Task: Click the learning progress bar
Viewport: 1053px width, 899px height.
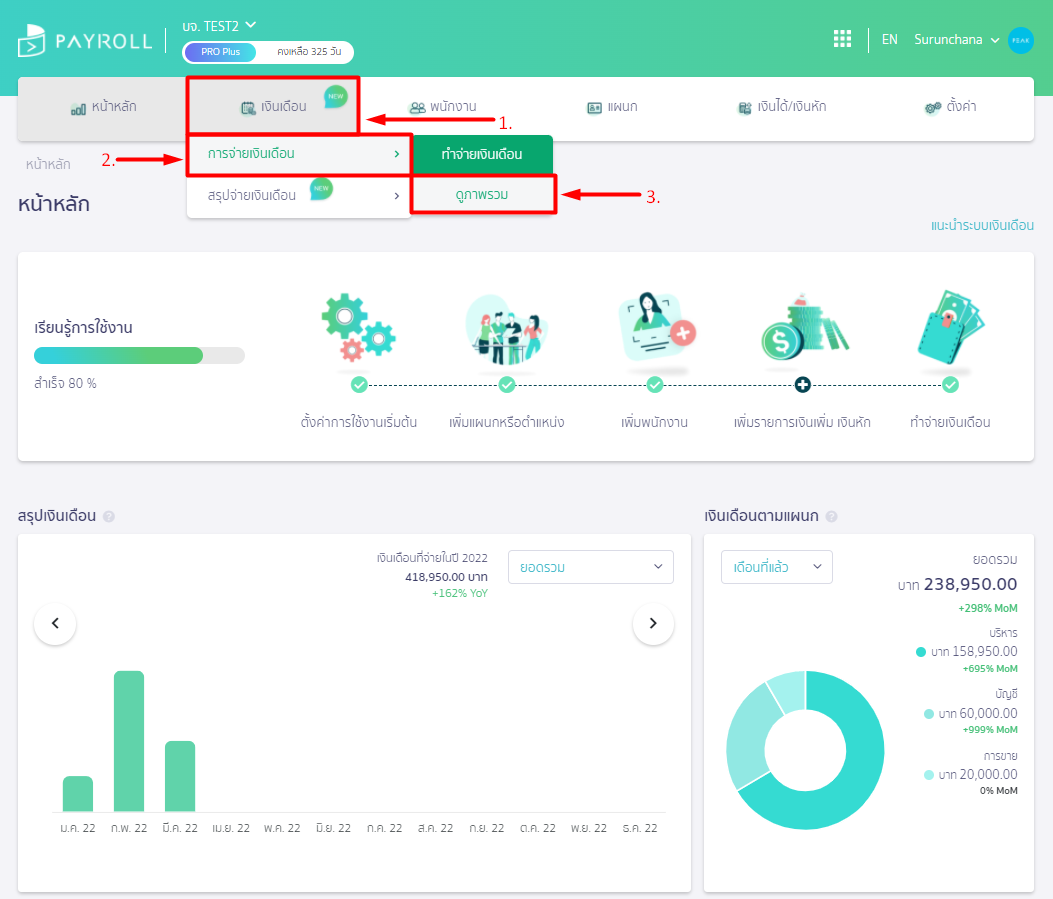Action: pos(139,356)
